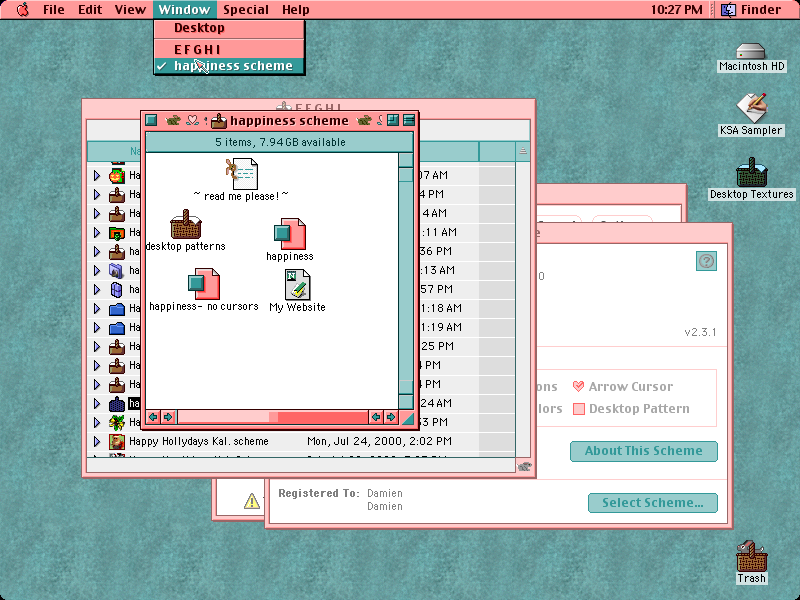
Task: Select the 'desktop patterns' basket folder
Action: click(x=186, y=224)
